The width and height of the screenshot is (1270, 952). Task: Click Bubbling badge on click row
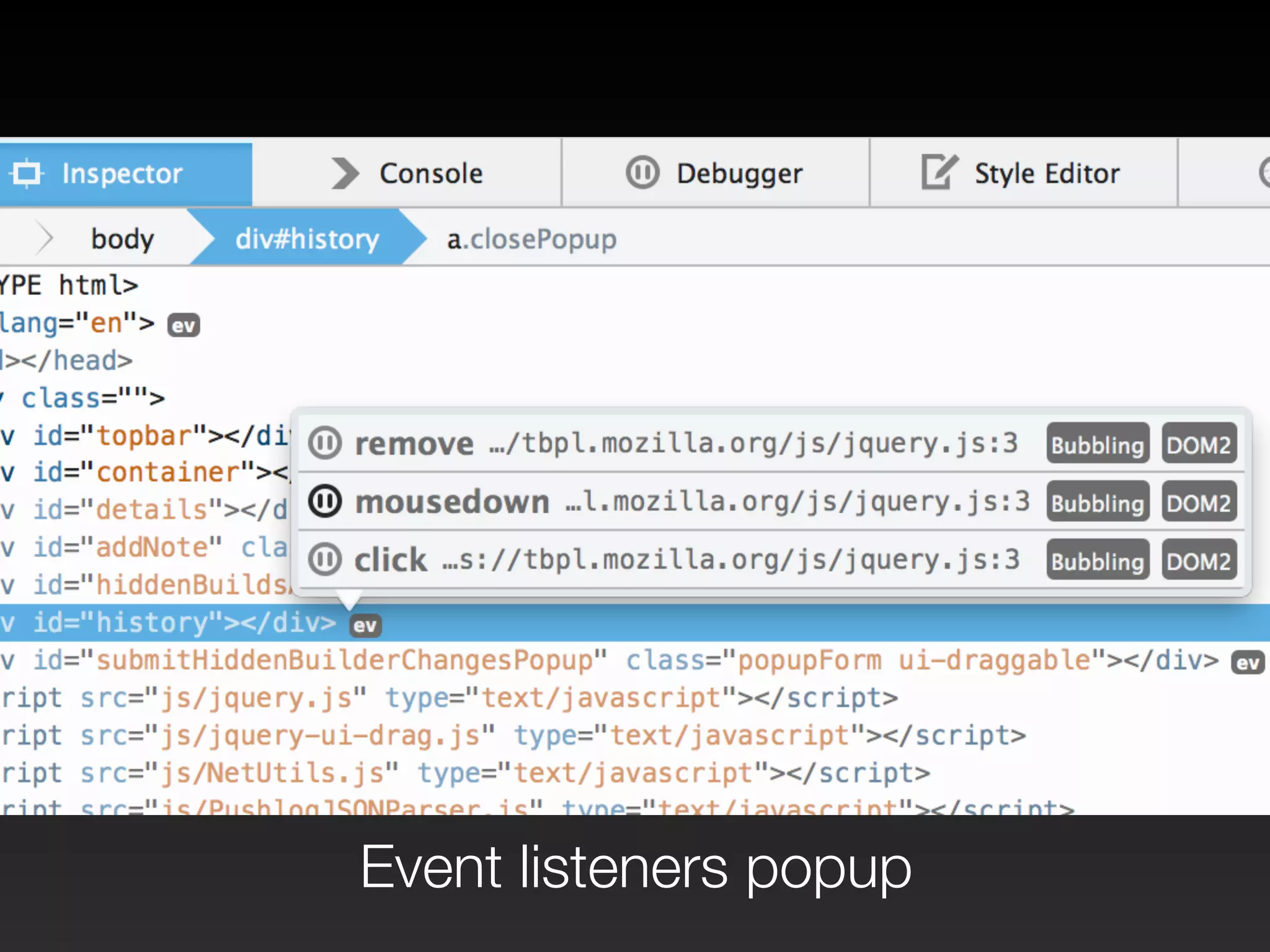tap(1098, 560)
